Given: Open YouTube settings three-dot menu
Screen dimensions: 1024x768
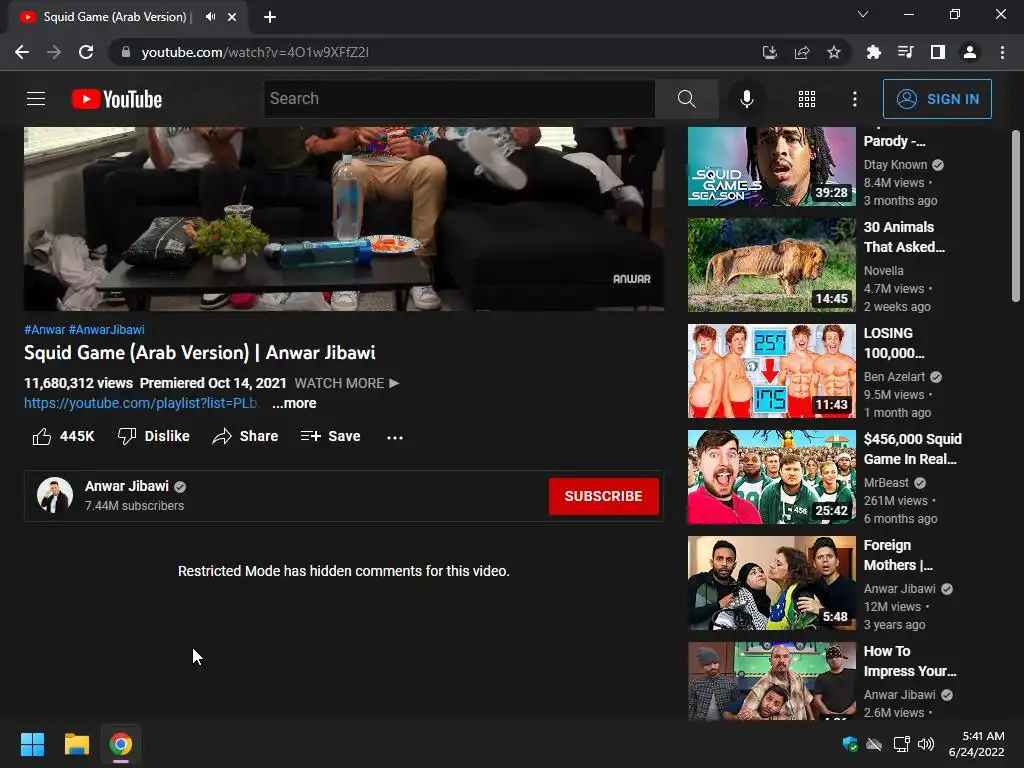Looking at the screenshot, I should point(854,99).
